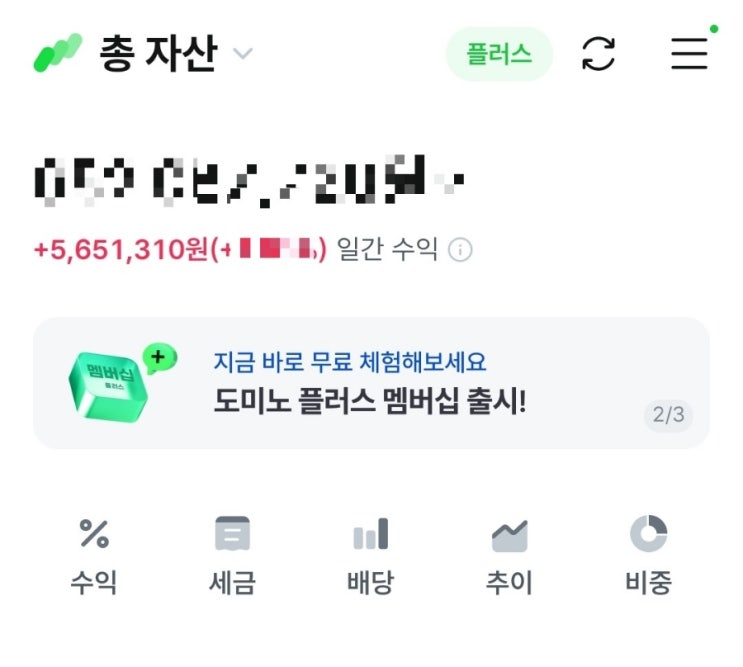Open the 배당 bar chart icon

[371, 533]
